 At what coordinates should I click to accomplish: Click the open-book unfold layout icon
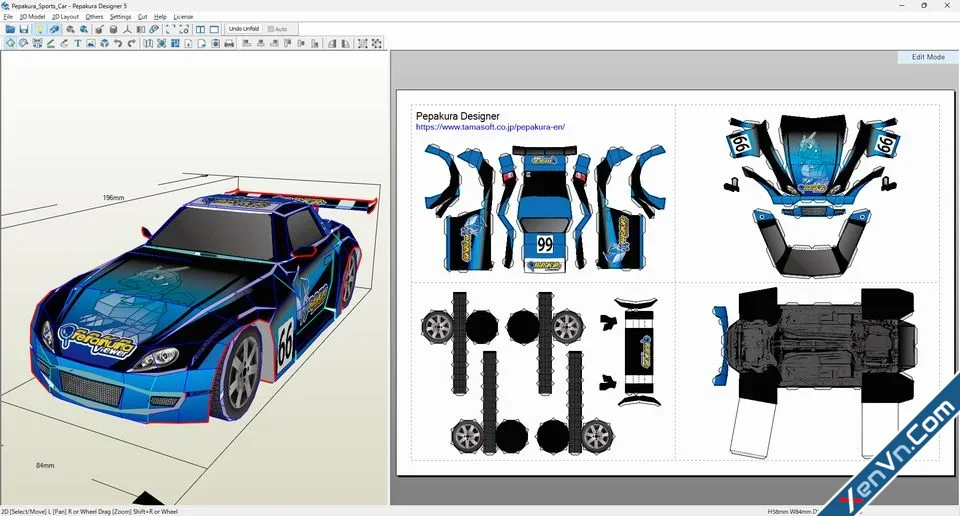pyautogui.click(x=148, y=43)
